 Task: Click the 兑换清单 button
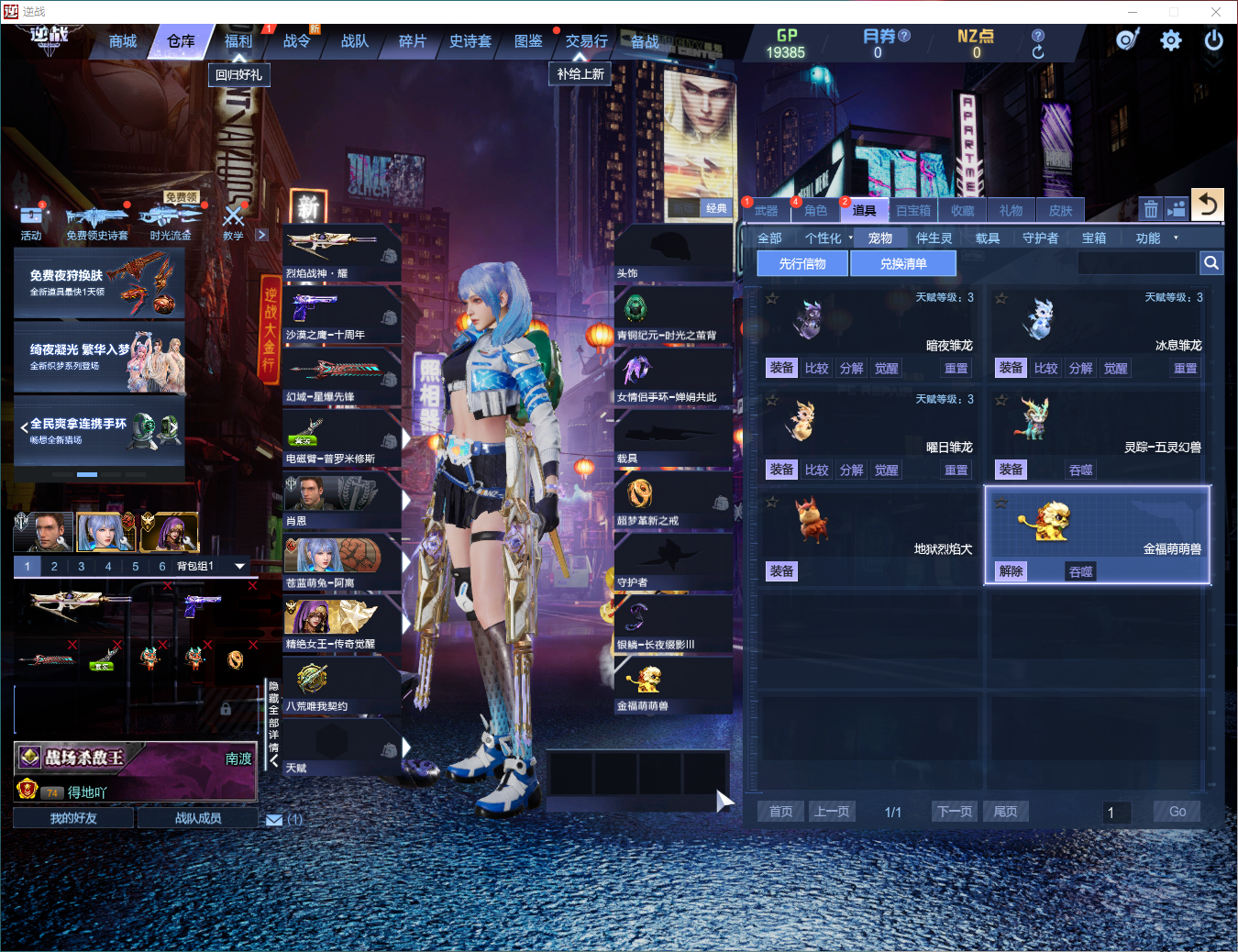point(903,263)
